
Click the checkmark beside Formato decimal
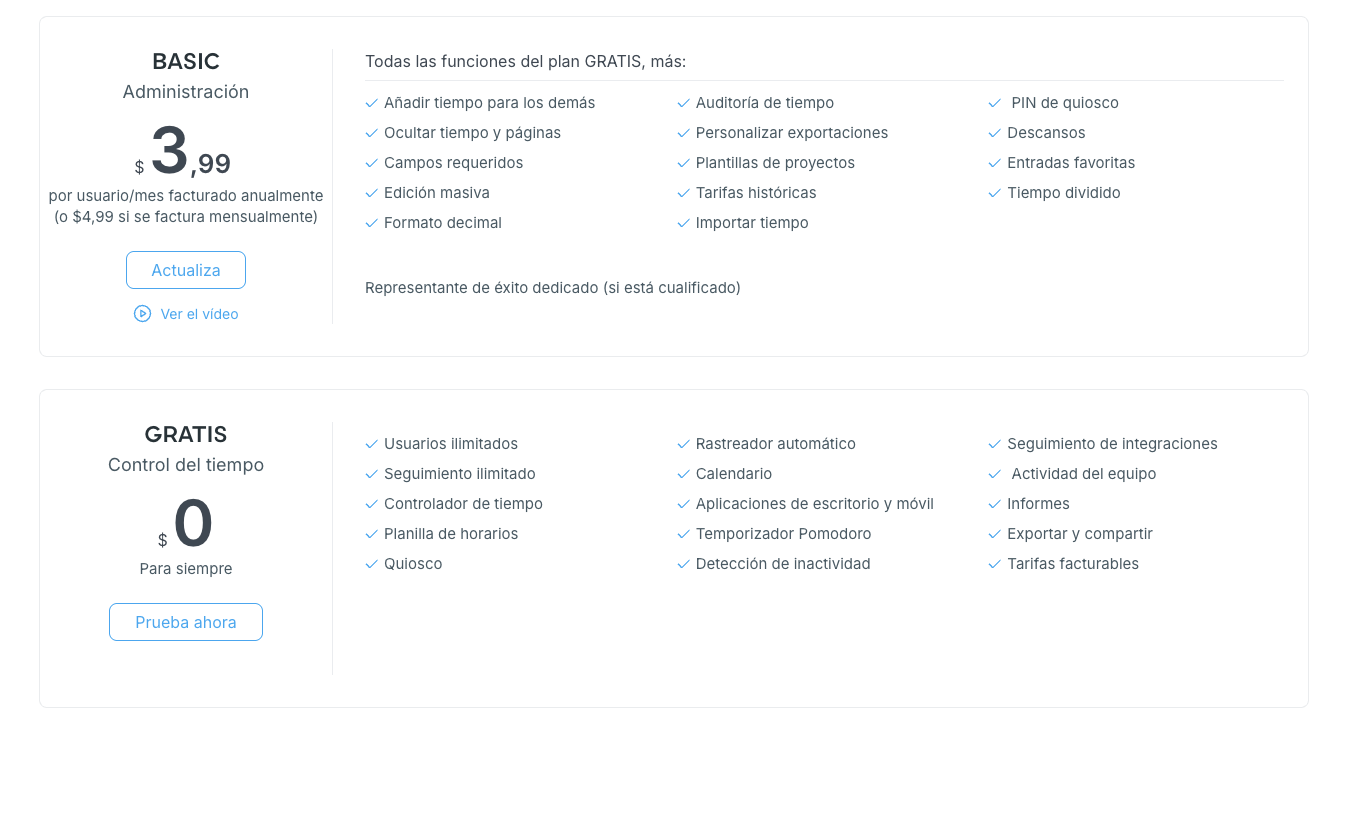coord(371,223)
